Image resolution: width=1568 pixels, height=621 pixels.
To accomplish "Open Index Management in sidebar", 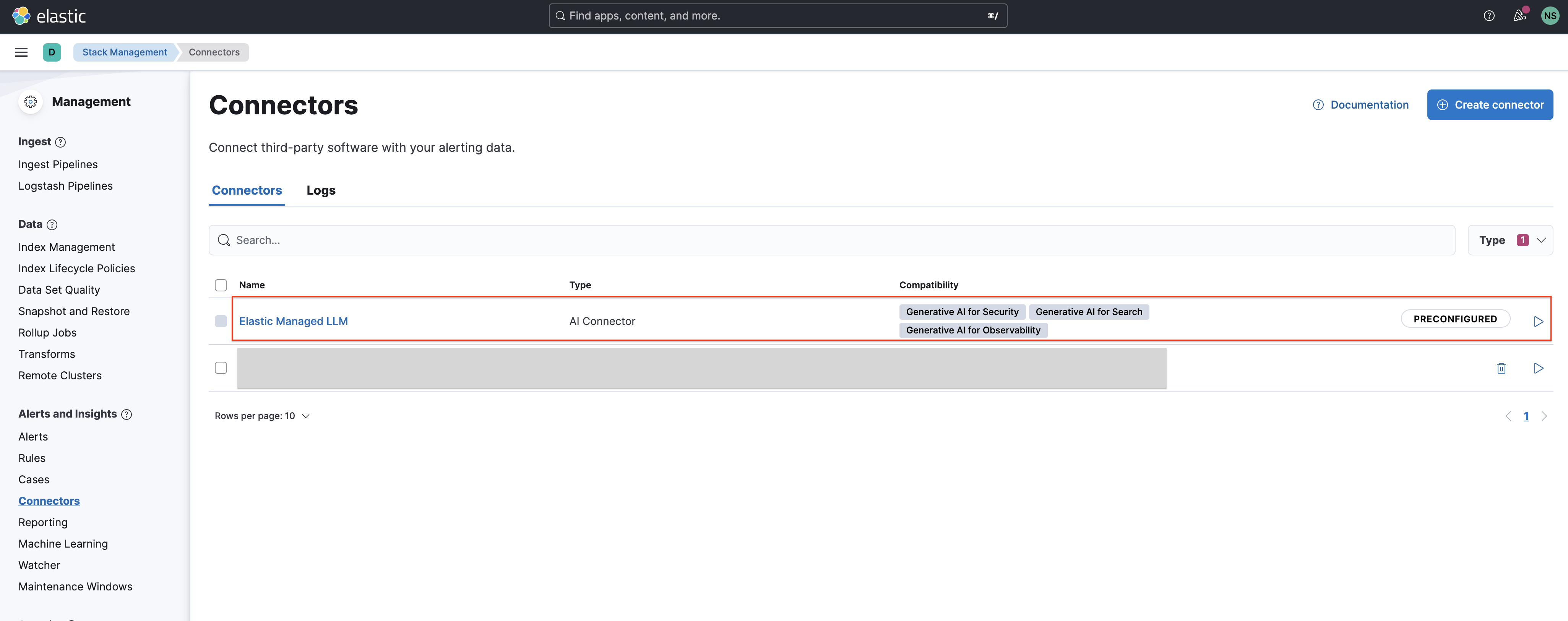I will 67,247.
